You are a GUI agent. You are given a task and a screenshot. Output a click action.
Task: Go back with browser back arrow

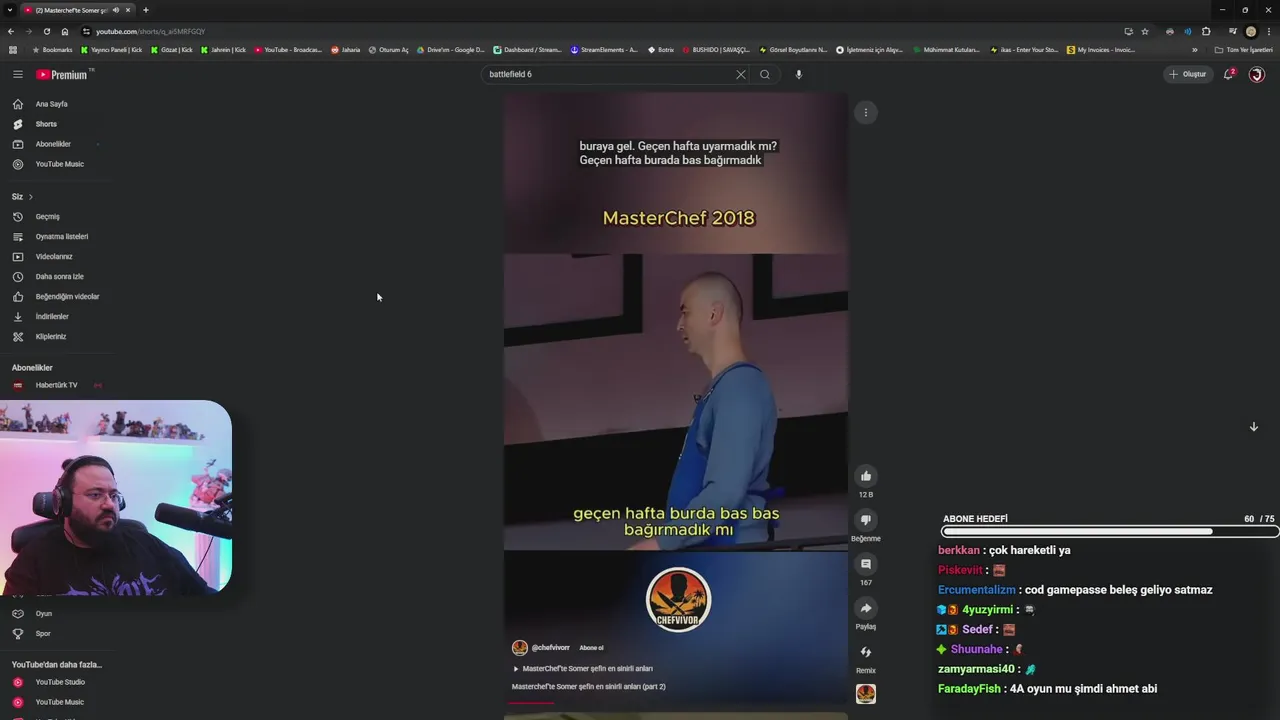11,32
